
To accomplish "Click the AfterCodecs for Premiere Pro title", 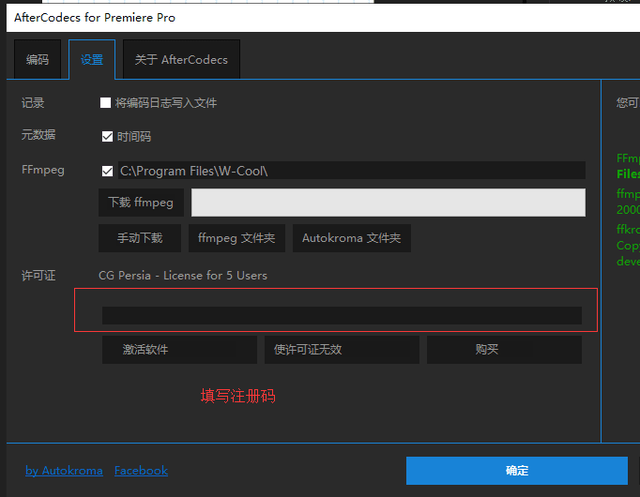I will (95, 18).
